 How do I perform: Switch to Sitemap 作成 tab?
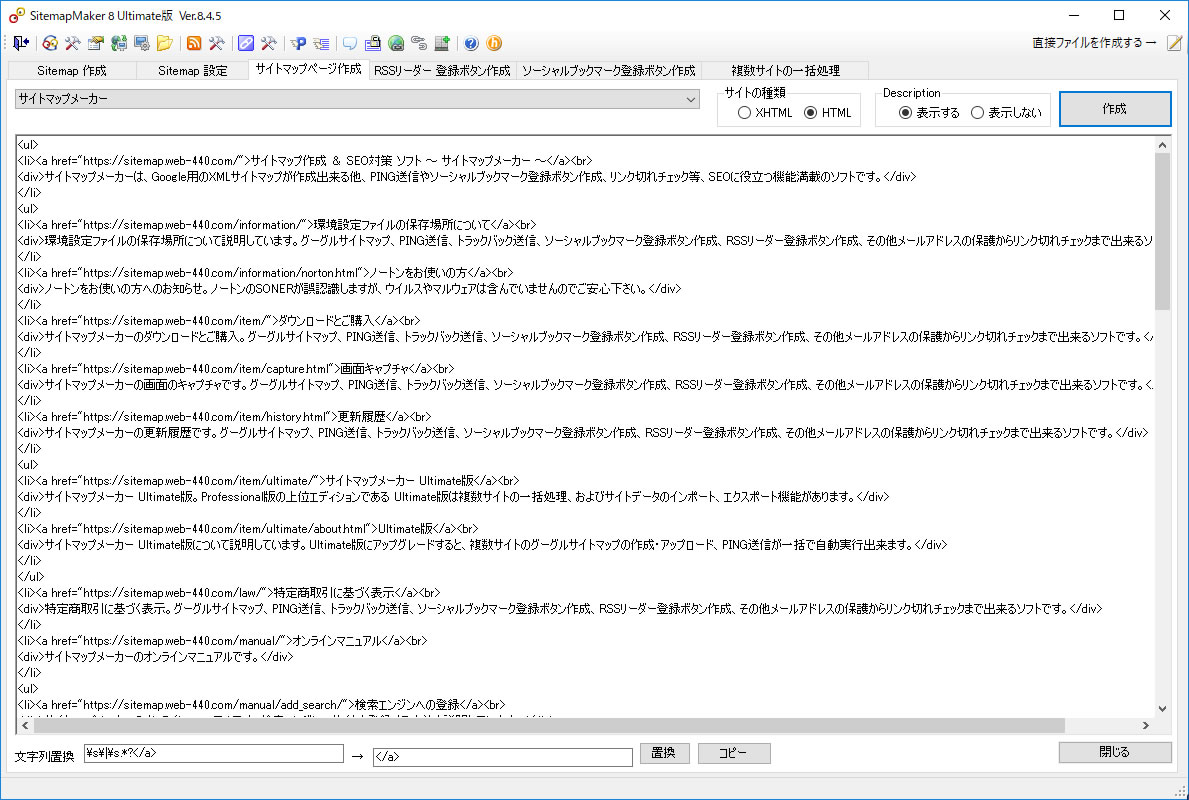(x=72, y=71)
